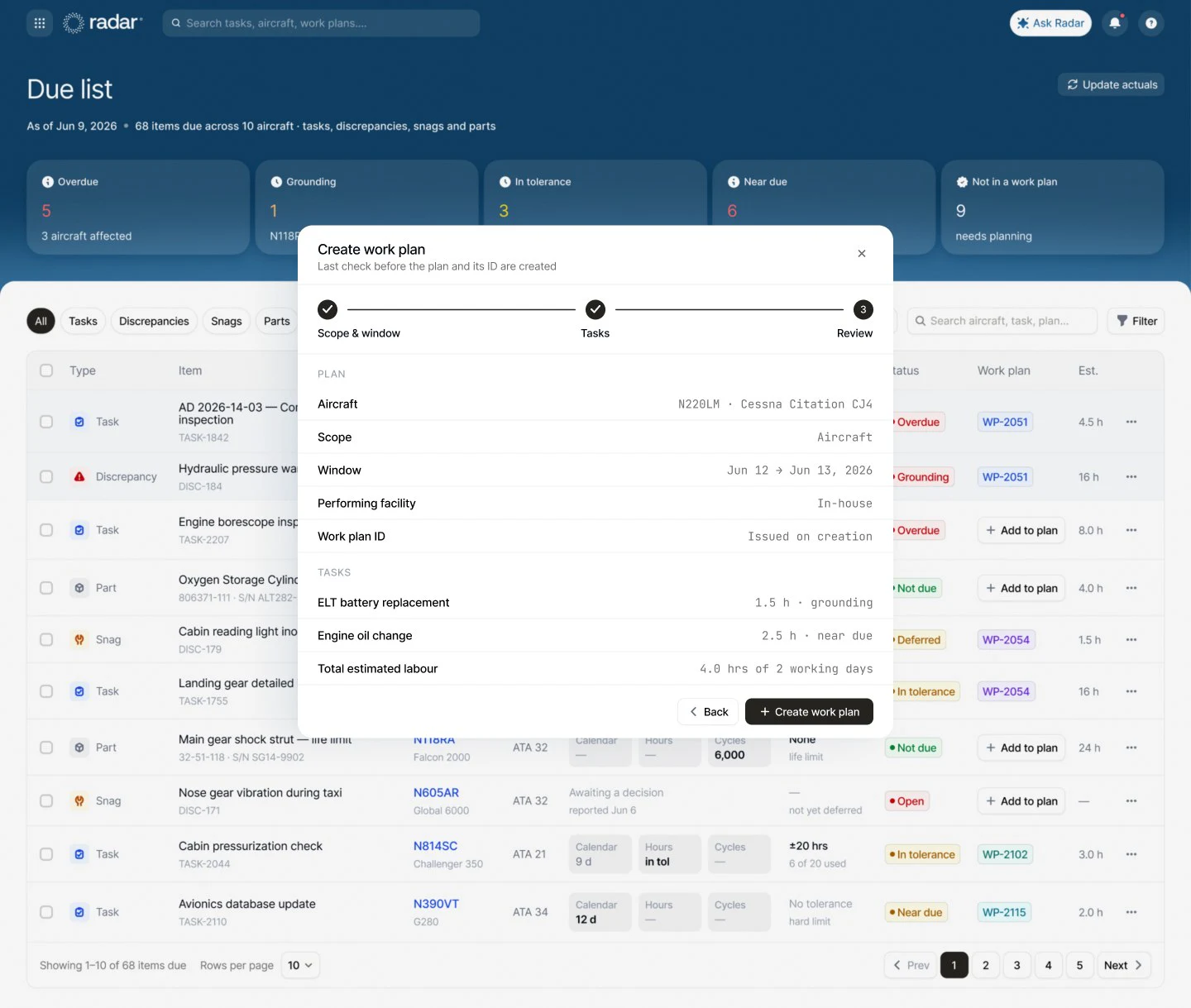Click the Main gear shock strut part icon
This screenshot has height=1008, width=1191.
pos(79,748)
